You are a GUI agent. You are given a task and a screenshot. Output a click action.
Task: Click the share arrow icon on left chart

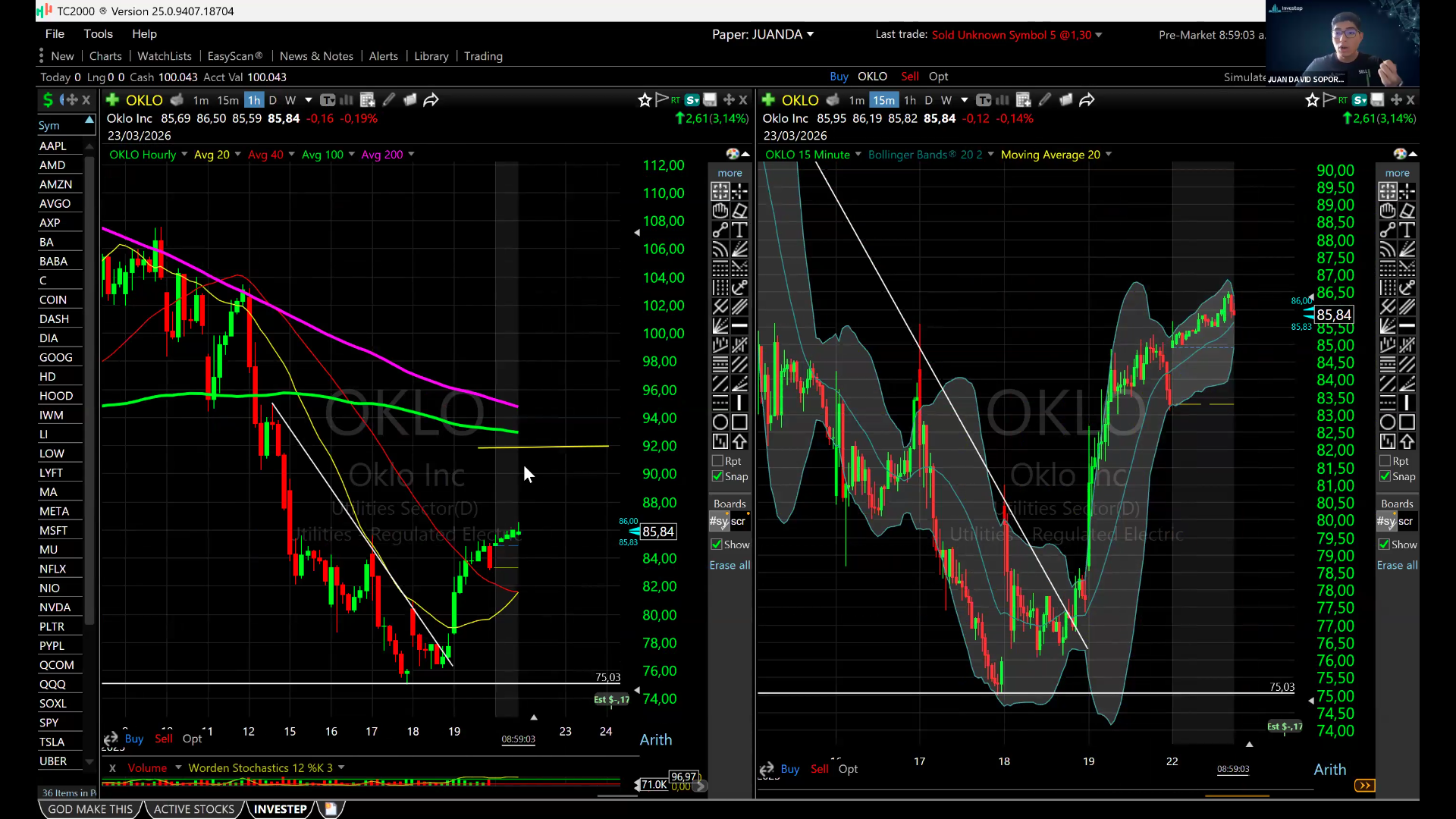pos(431,100)
